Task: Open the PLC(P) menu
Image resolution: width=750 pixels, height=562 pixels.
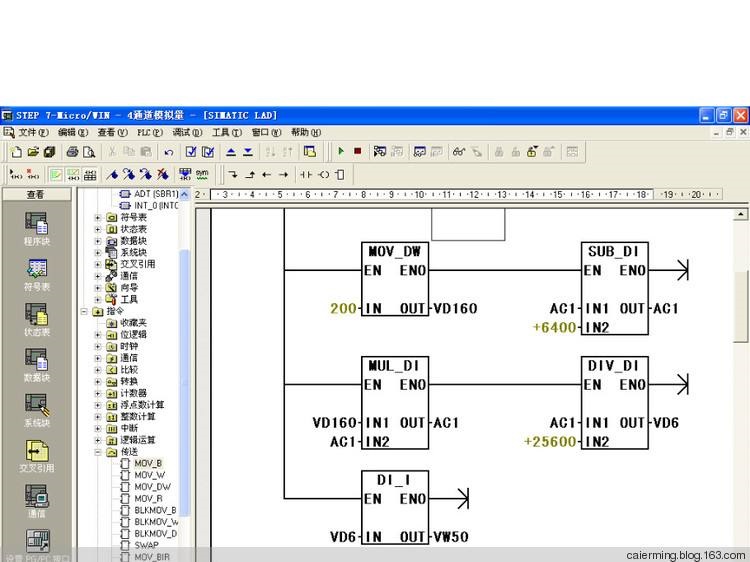Action: pos(150,132)
